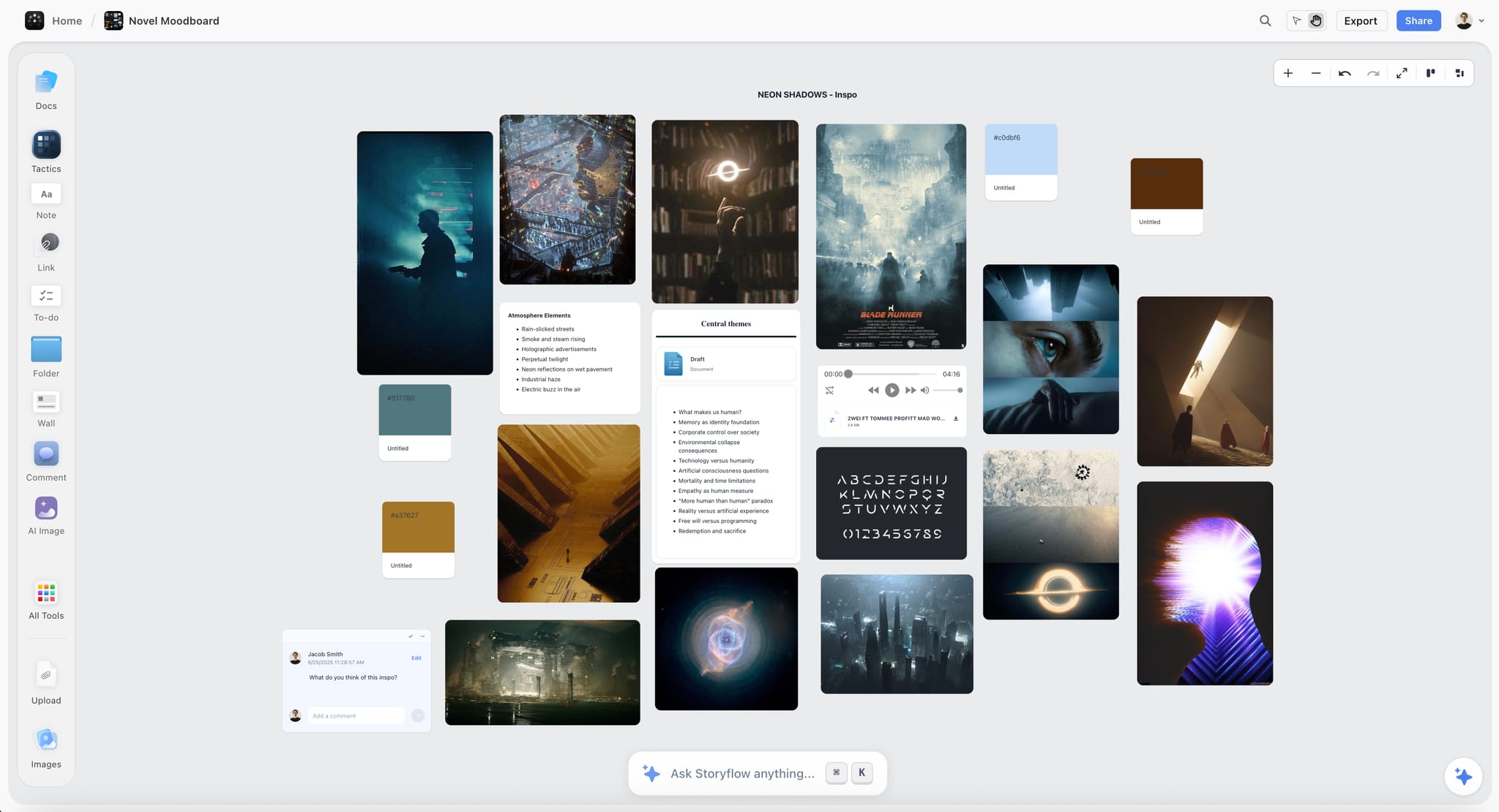Undo the last canvas action
Screen dimensions: 1499x812
click(1345, 73)
